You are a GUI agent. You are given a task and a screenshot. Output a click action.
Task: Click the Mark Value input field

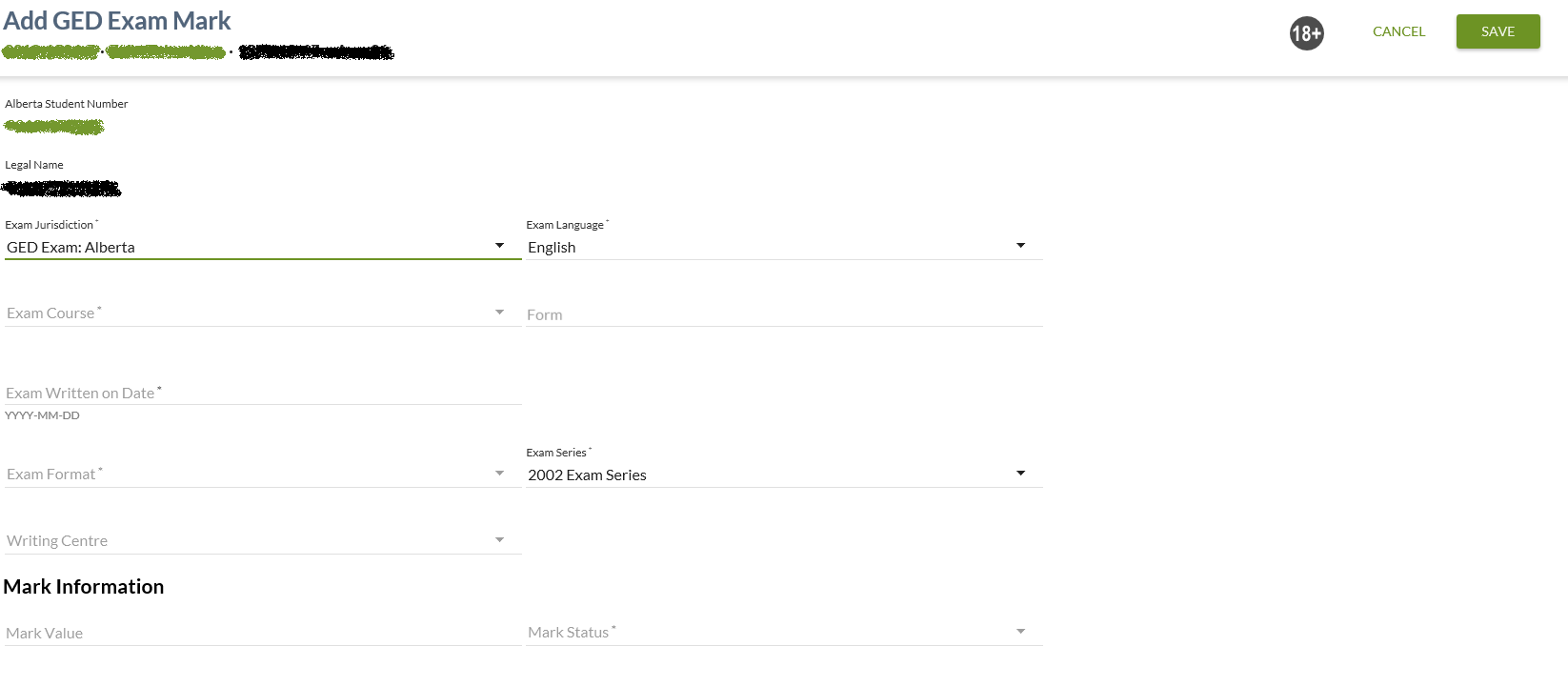(x=262, y=633)
